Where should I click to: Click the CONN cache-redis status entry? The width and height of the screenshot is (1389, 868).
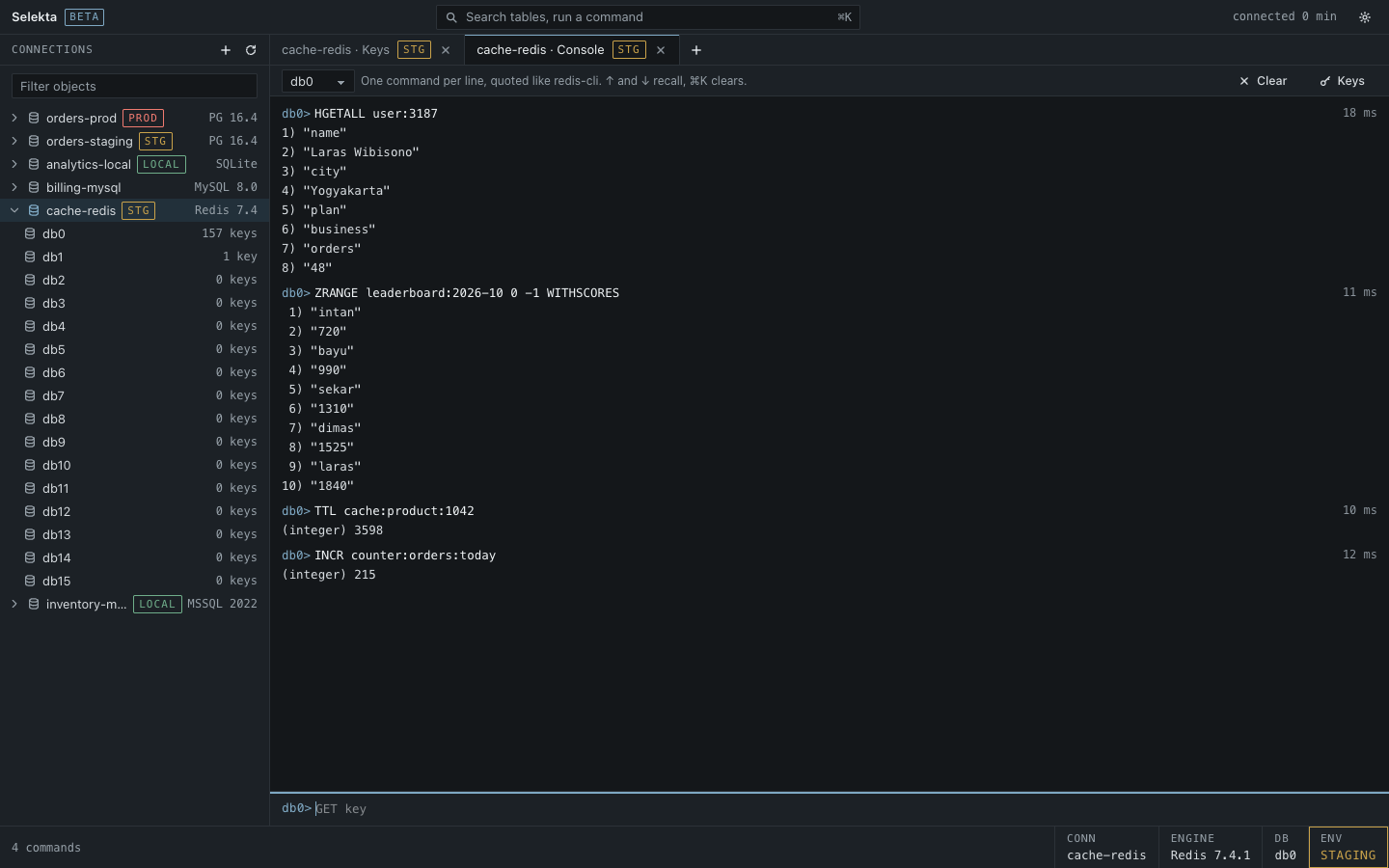(1106, 847)
